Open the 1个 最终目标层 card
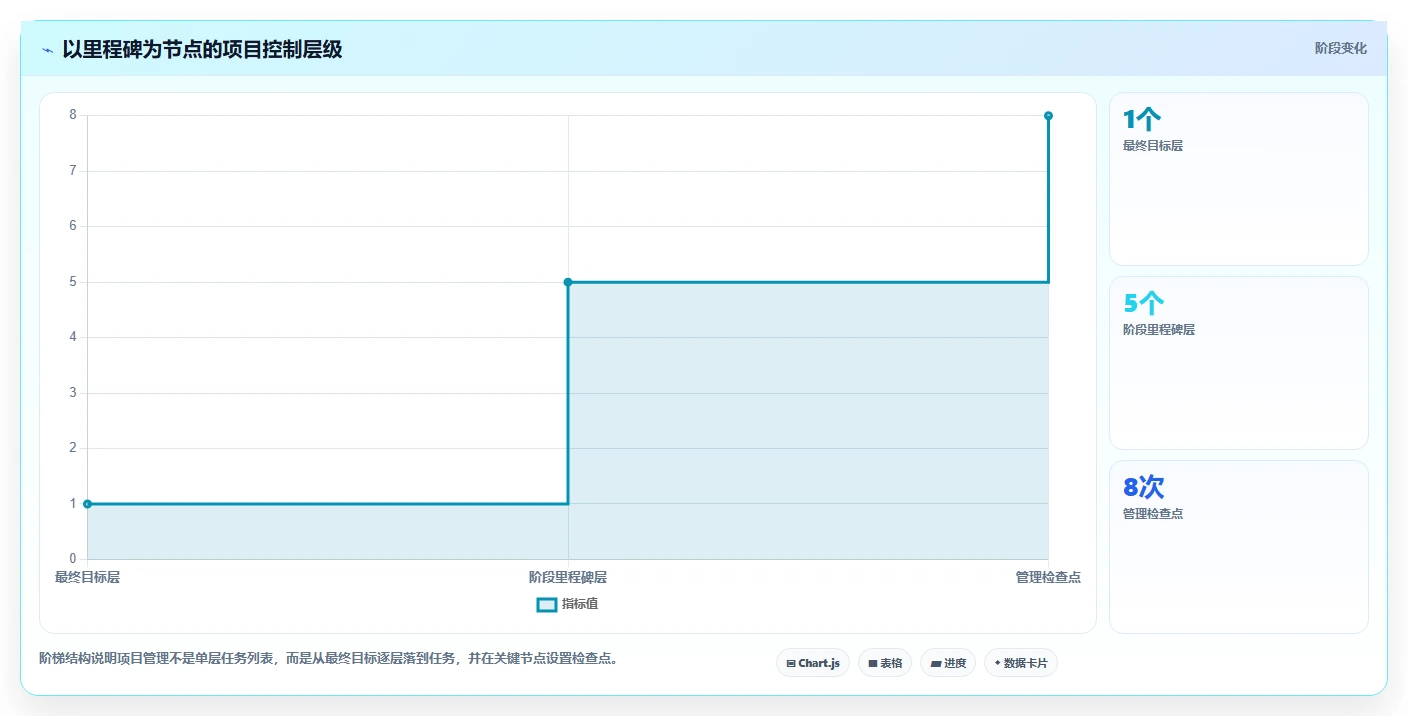This screenshot has height=716, width=1408. [x=1238, y=179]
